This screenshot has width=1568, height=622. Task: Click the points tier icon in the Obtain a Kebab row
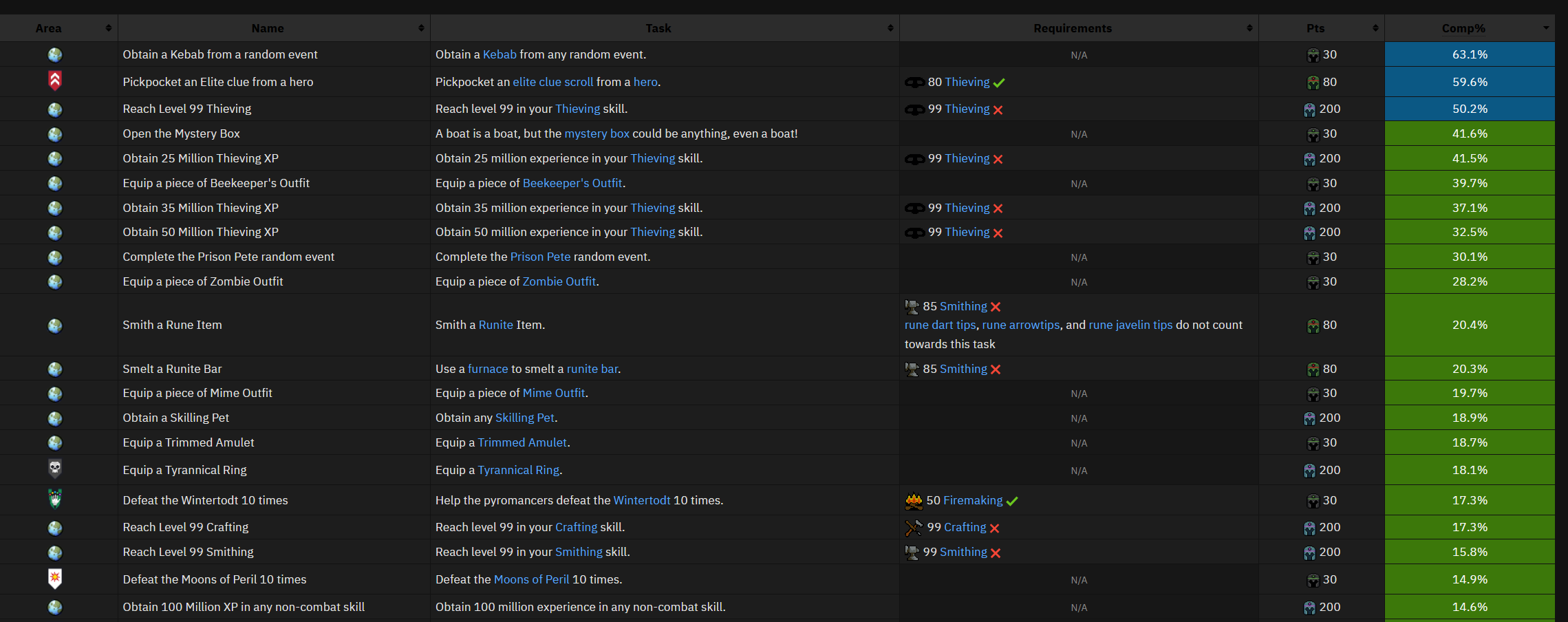[x=1313, y=55]
